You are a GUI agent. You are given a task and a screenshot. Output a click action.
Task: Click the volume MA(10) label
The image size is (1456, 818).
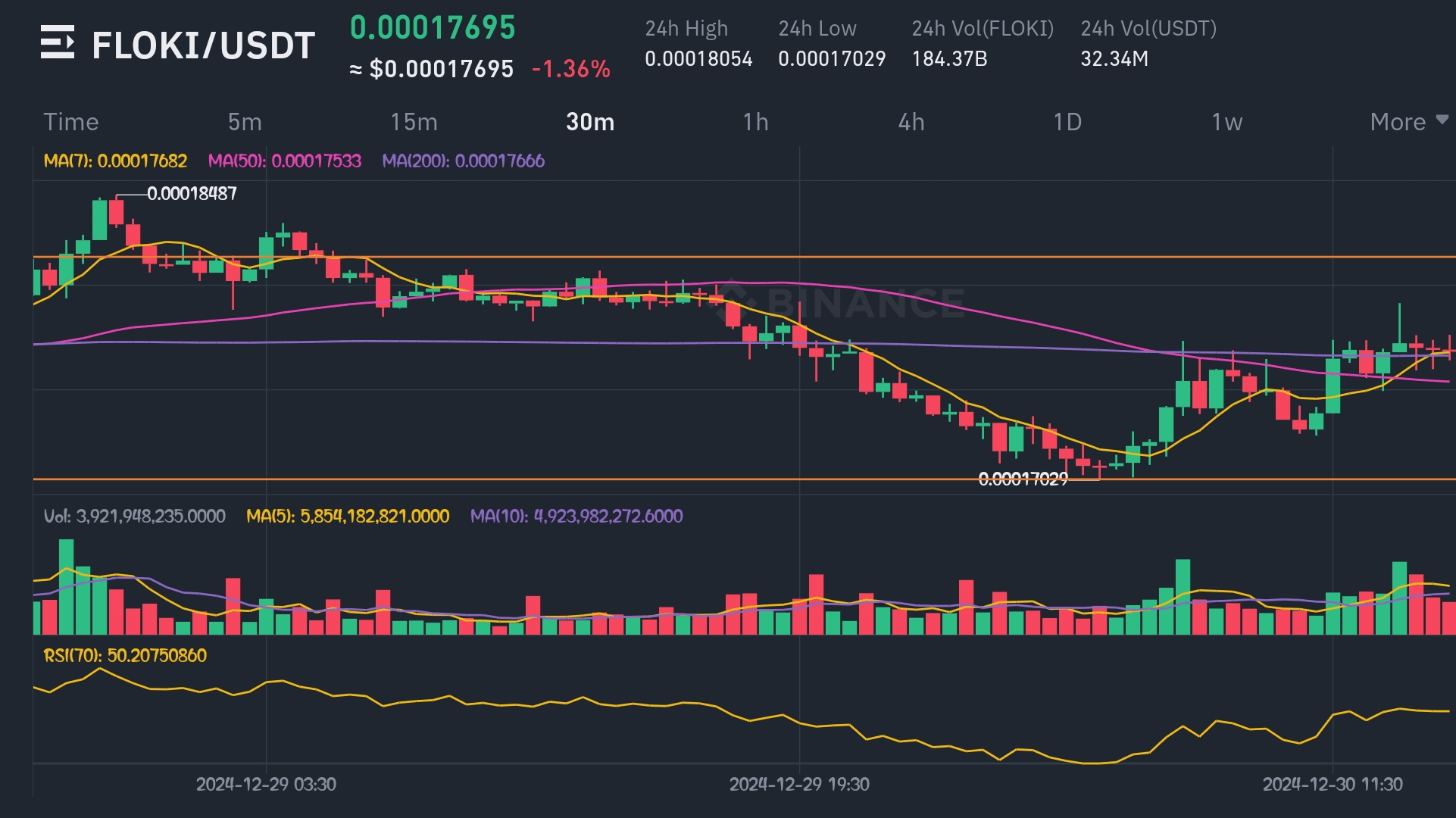point(576,517)
